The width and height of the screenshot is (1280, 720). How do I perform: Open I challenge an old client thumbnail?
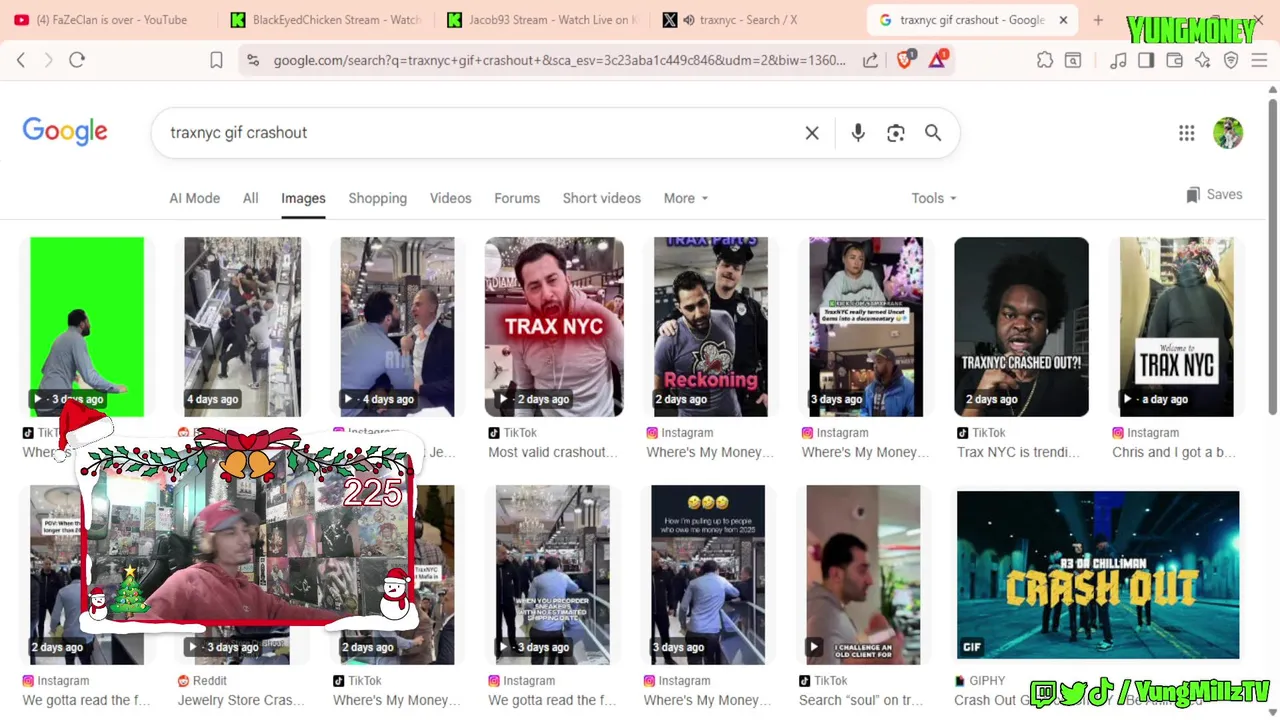(863, 575)
